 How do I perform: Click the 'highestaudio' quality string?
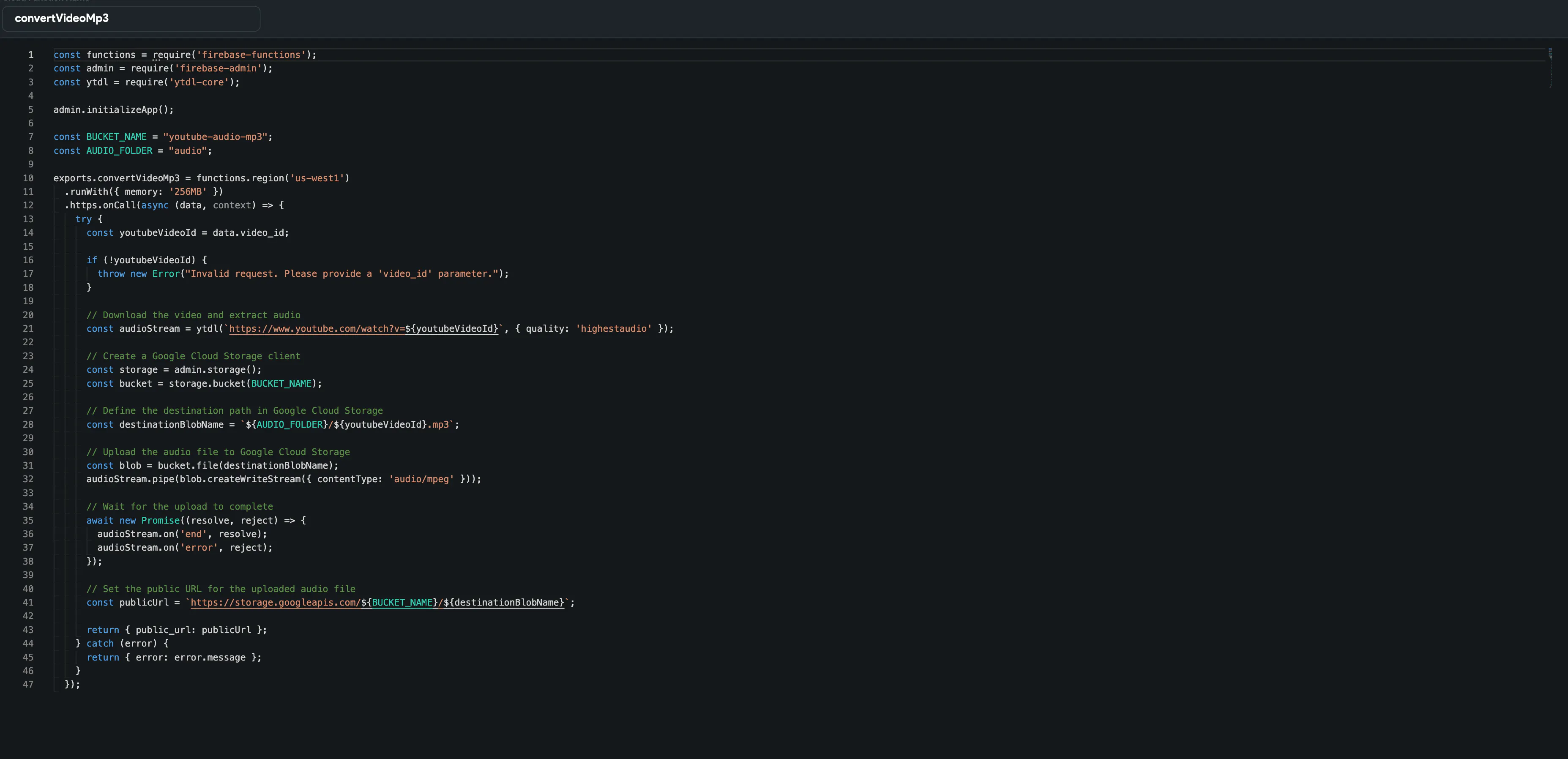click(x=614, y=329)
